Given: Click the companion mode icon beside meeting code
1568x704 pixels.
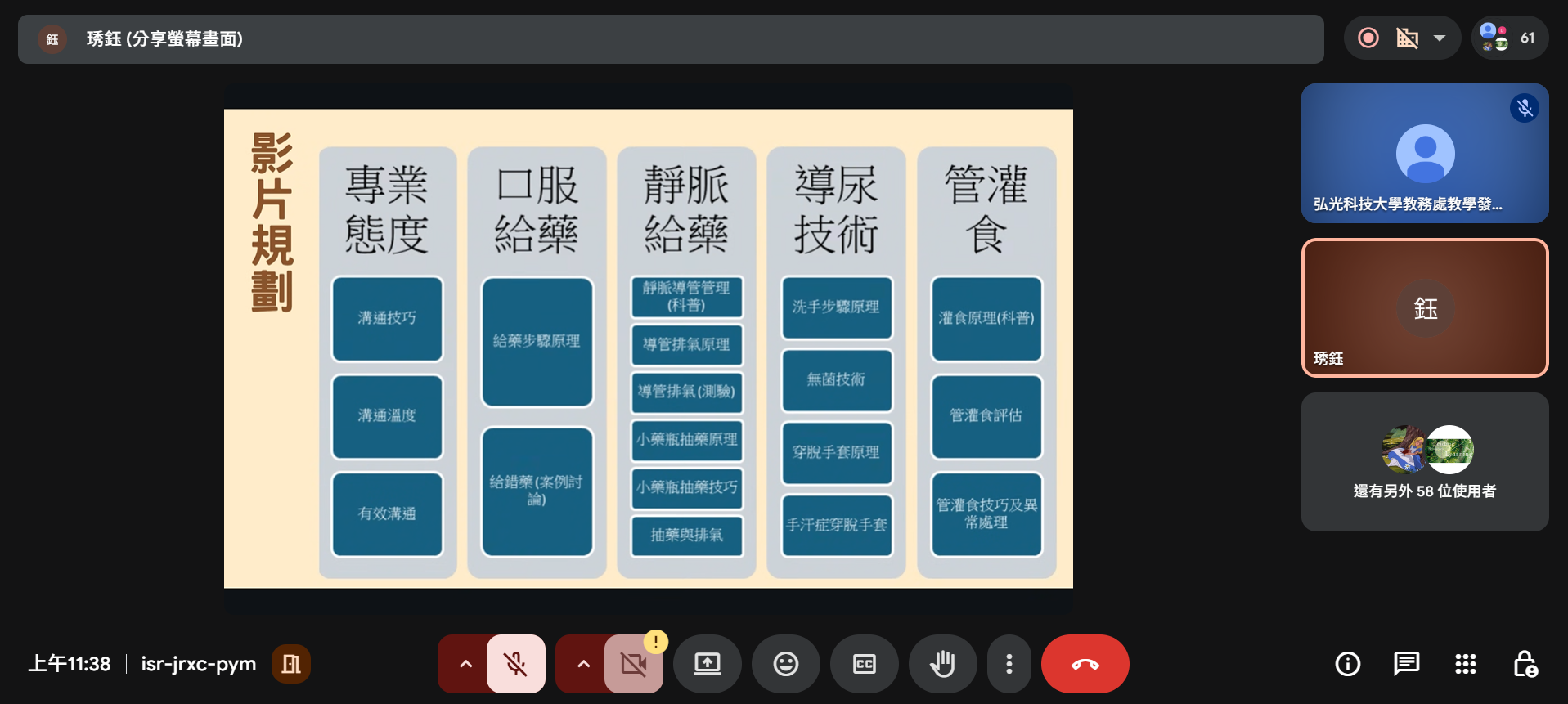Looking at the screenshot, I should tap(290, 664).
